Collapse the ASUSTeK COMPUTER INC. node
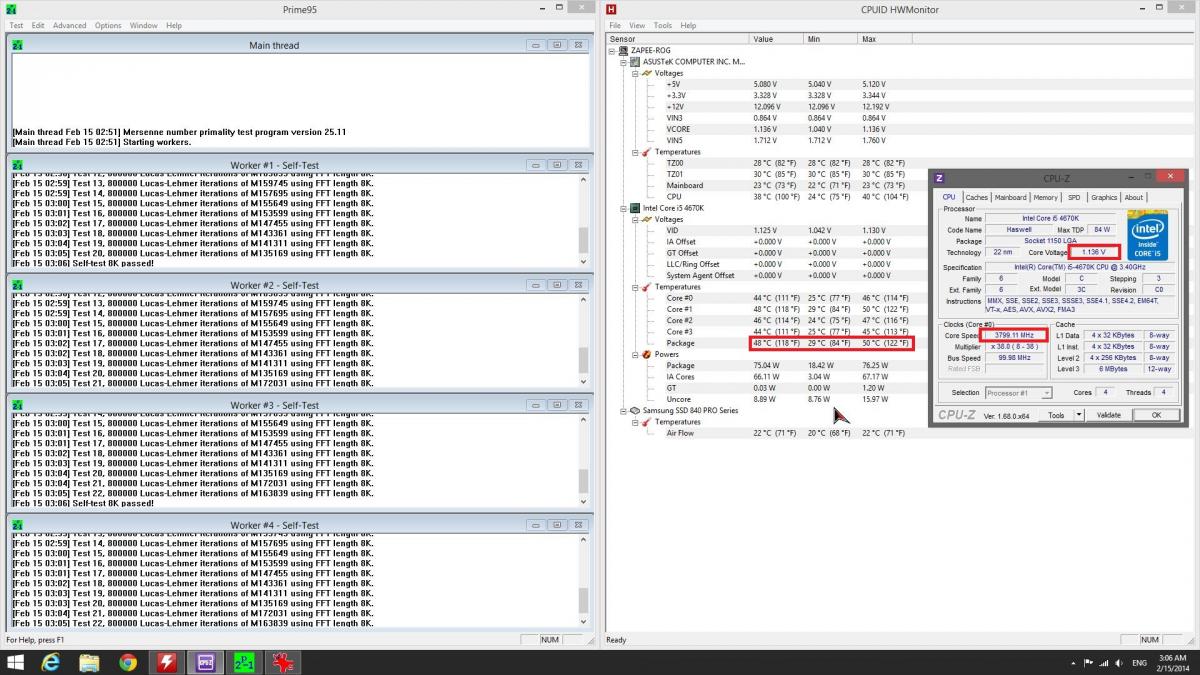The image size is (1200, 675). (623, 62)
